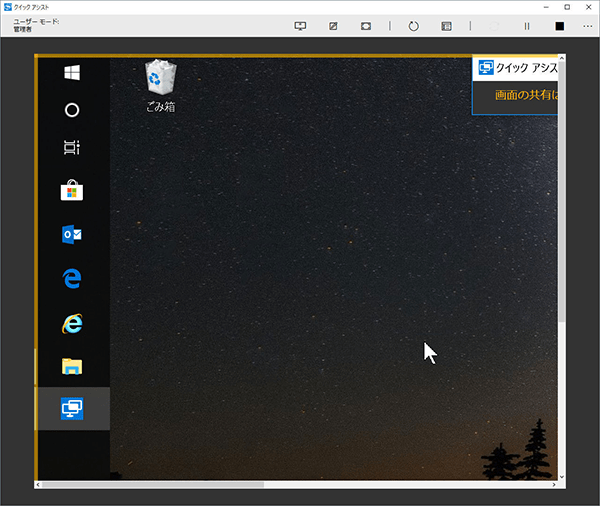Maximize the Quick Assist window
The image size is (600, 506).
(567, 7)
